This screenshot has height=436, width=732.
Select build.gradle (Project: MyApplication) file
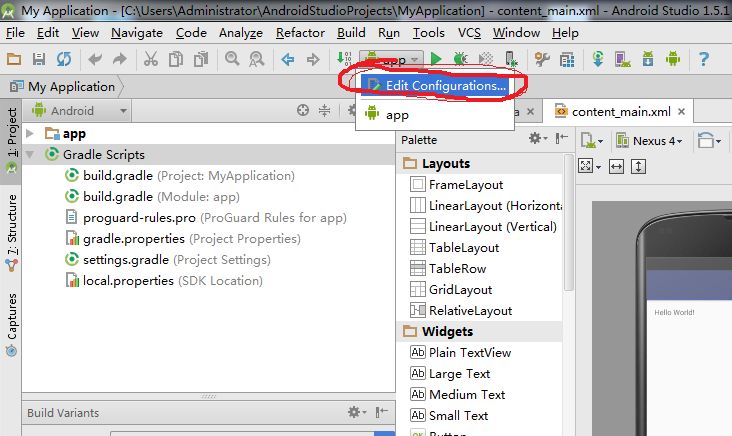tap(180, 176)
